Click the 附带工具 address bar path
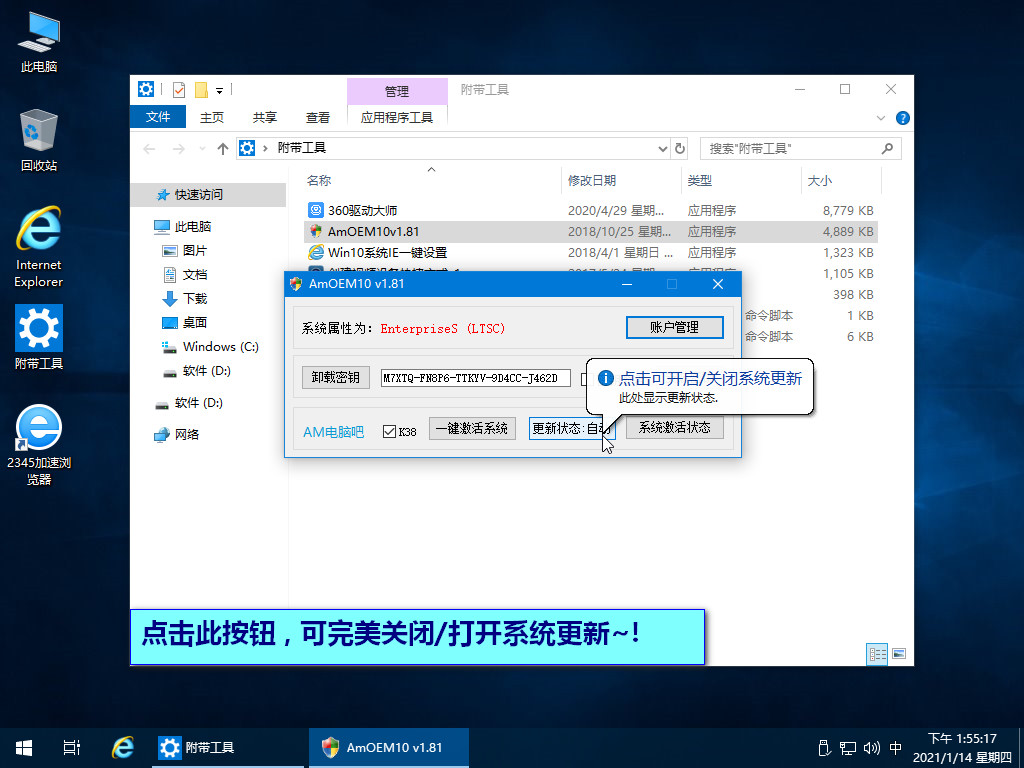 click(302, 148)
